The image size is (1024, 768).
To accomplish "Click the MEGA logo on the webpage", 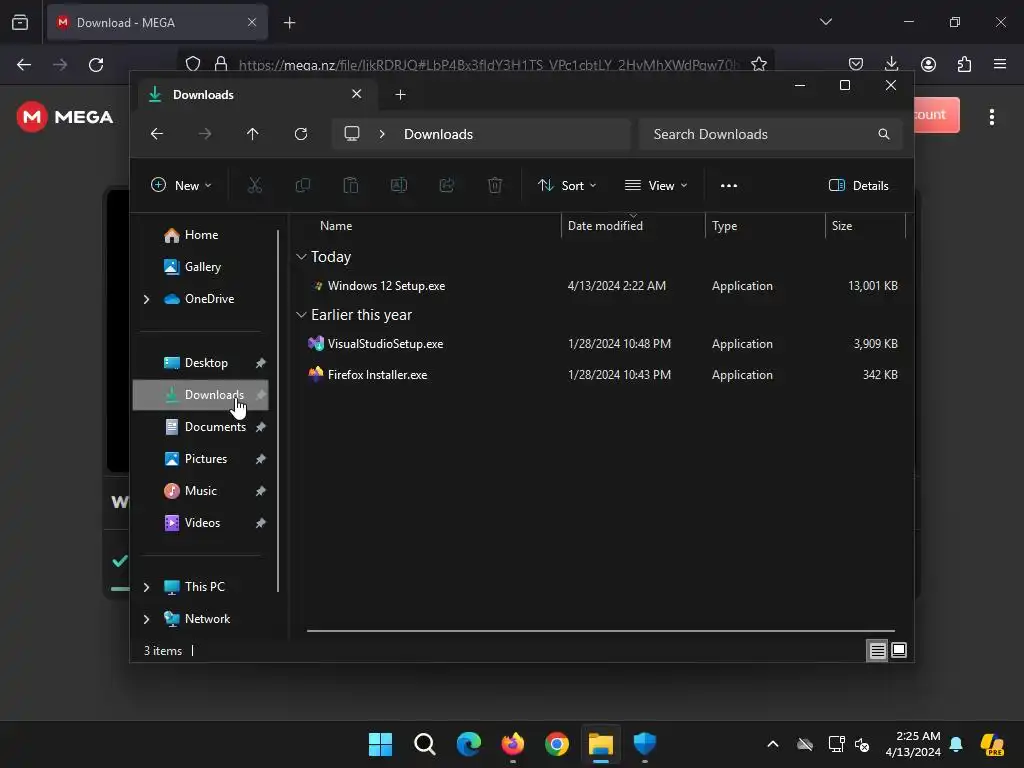I will 65,117.
